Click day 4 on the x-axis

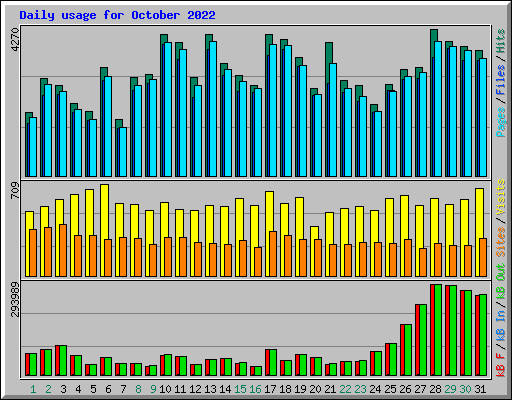tap(78, 389)
